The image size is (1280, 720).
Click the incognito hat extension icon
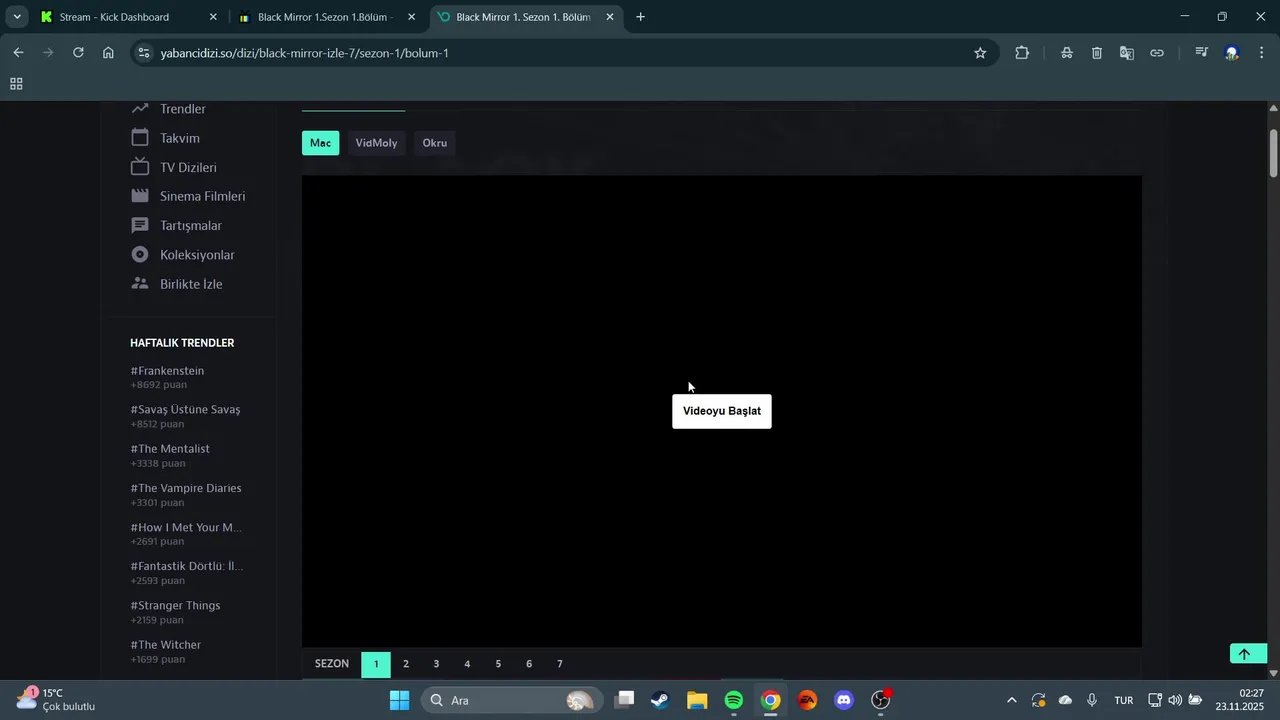click(1067, 53)
